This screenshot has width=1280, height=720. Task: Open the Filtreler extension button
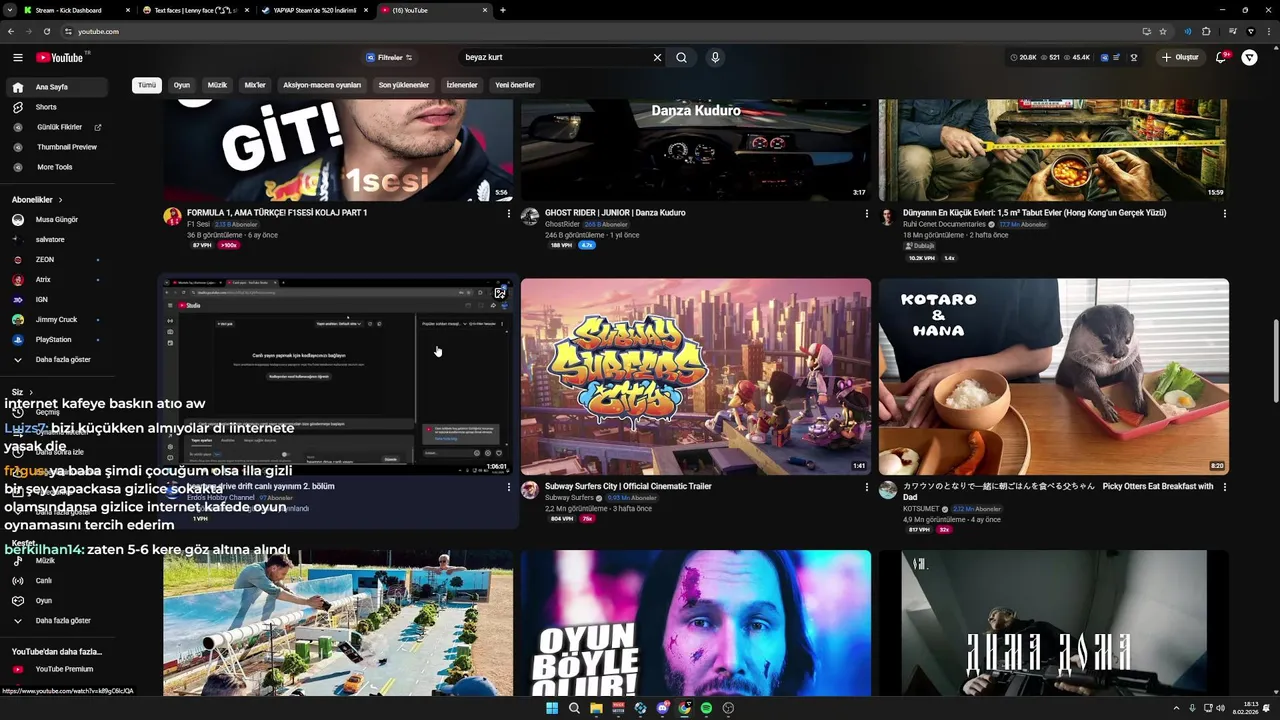[x=389, y=58]
